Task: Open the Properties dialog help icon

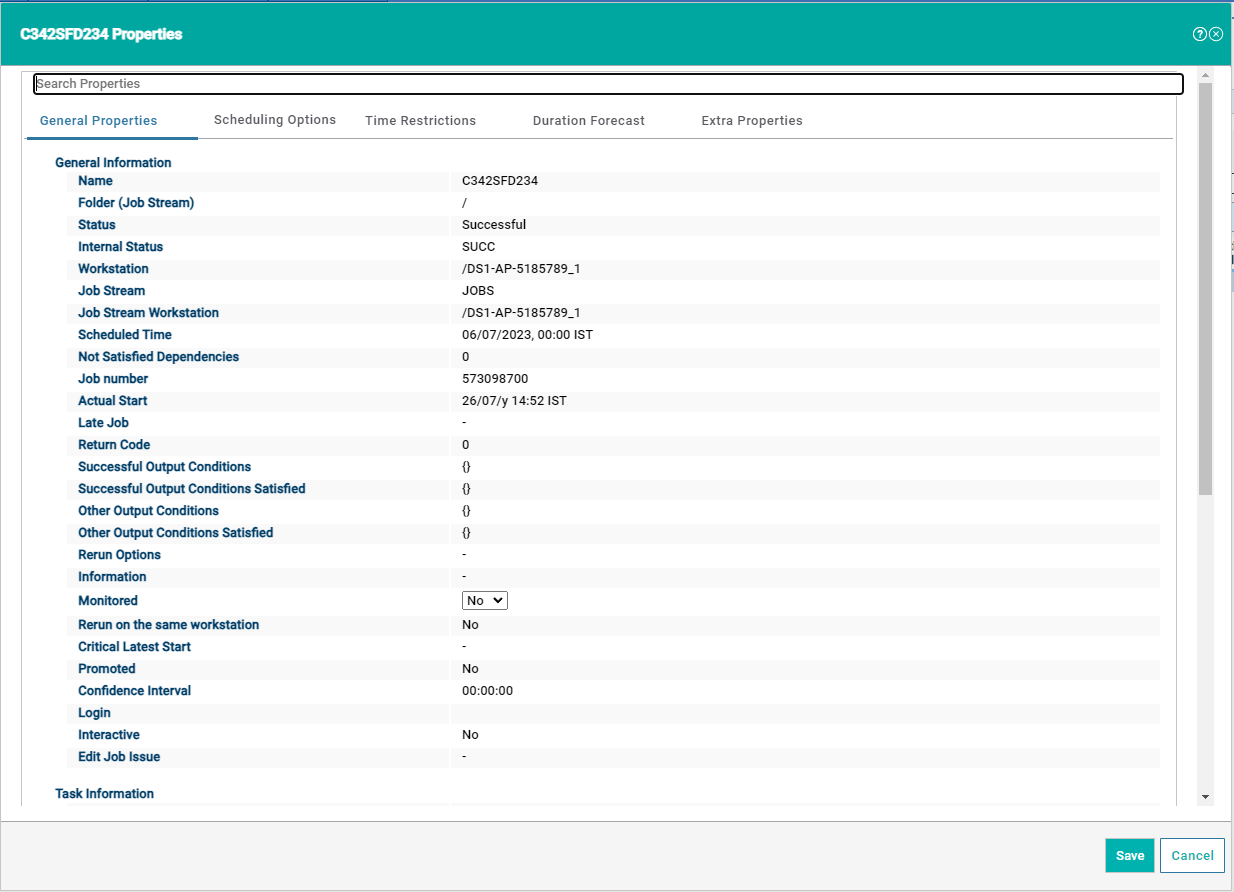Action: click(x=1199, y=33)
